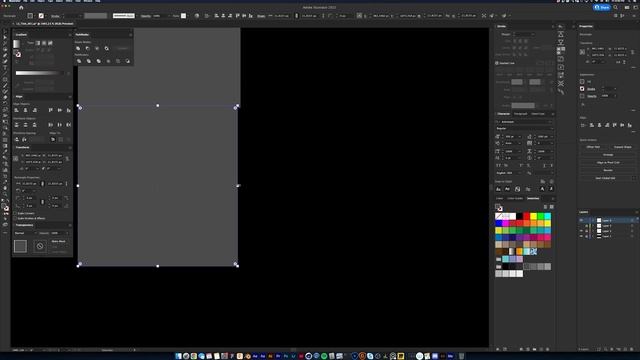Click Horizontal Align Center in Align panel
The height and width of the screenshot is (360, 640).
[x=25, y=110]
